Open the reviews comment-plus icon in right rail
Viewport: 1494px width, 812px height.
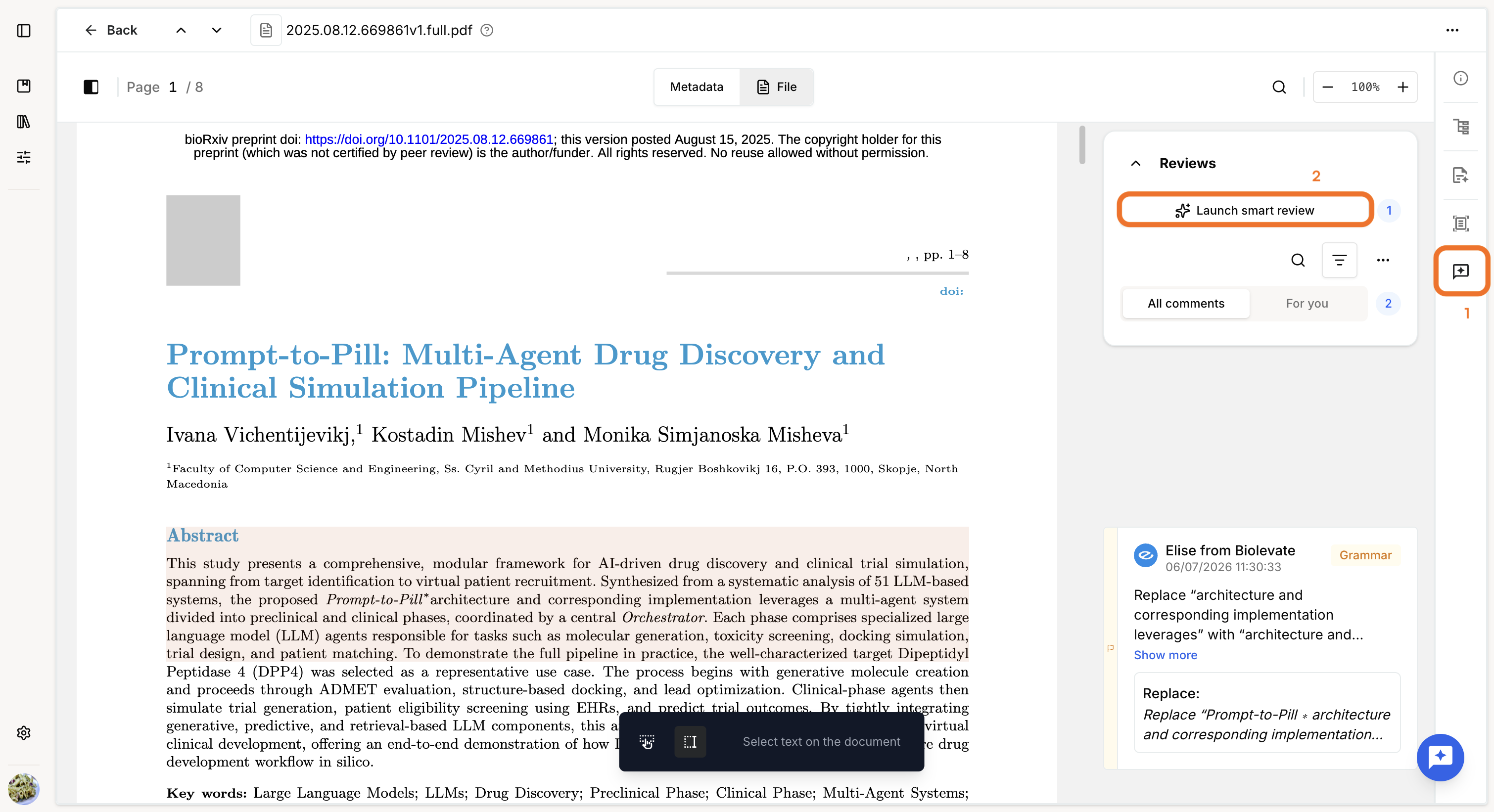point(1460,271)
